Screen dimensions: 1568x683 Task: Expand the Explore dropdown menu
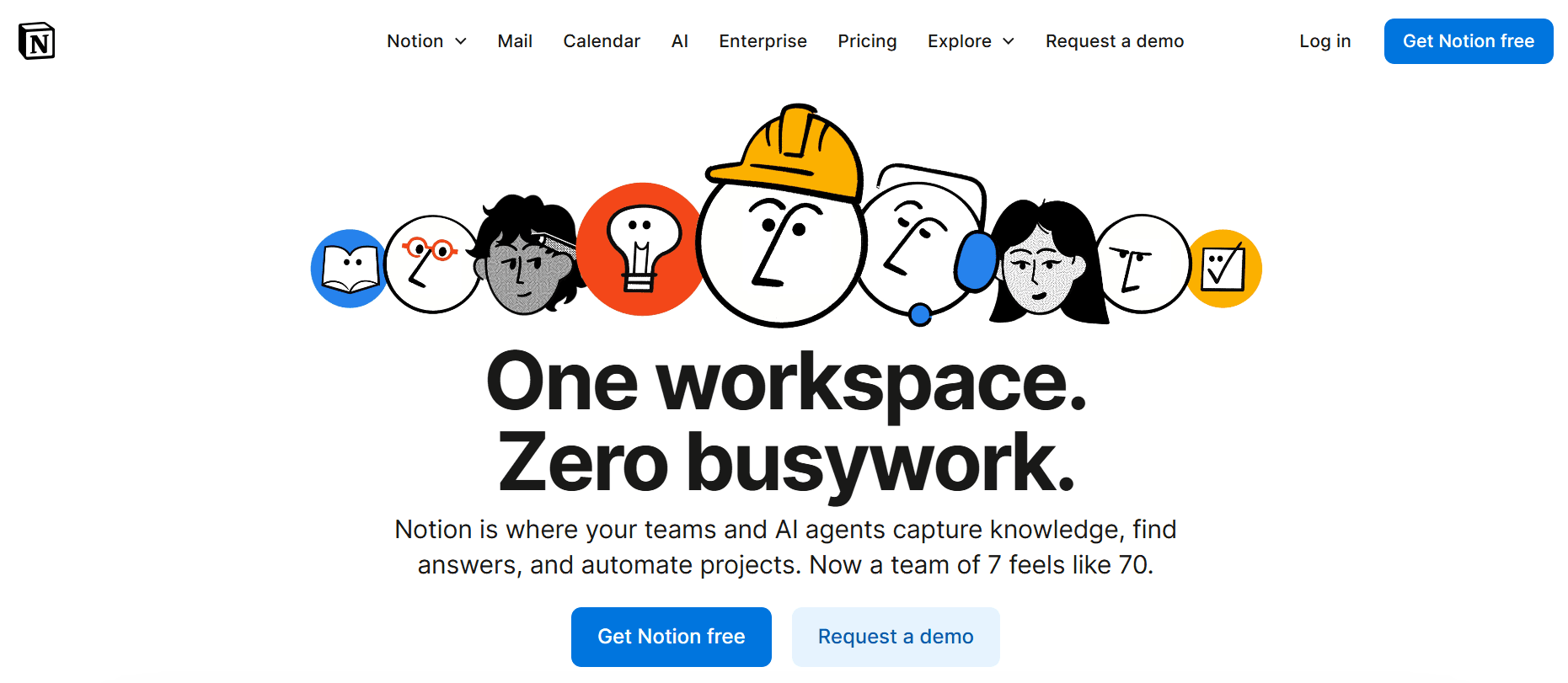pos(971,41)
